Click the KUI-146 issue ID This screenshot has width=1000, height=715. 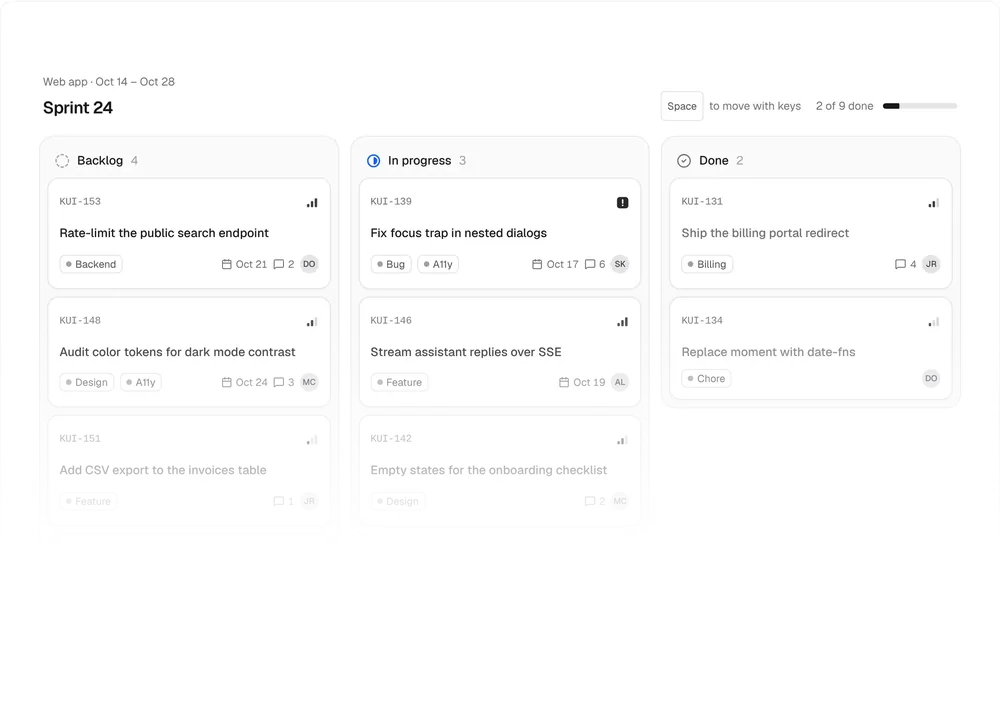[391, 320]
